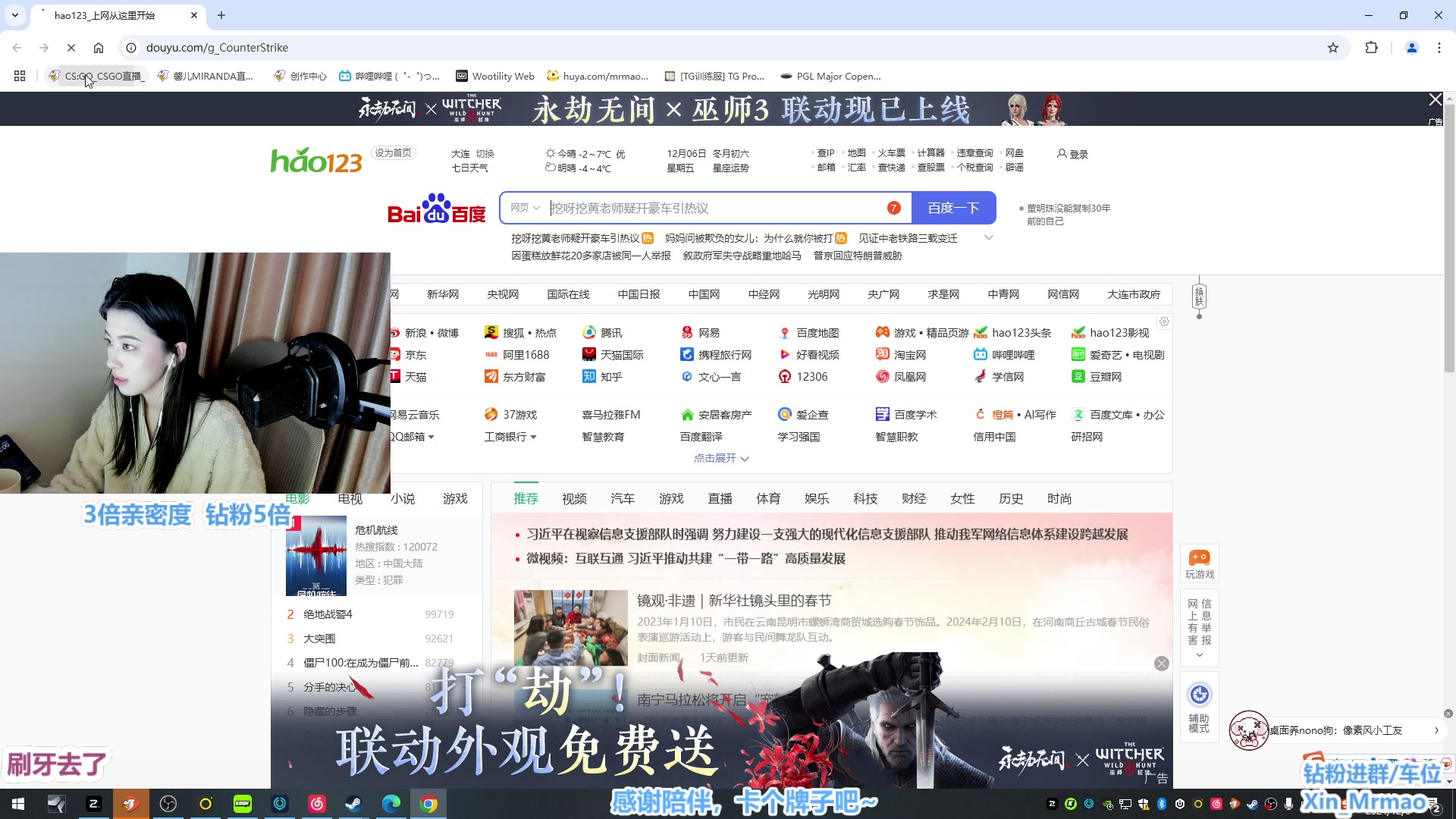Open Google Chrome from the taskbar
Screen dimensions: 1456x819
coord(428,804)
